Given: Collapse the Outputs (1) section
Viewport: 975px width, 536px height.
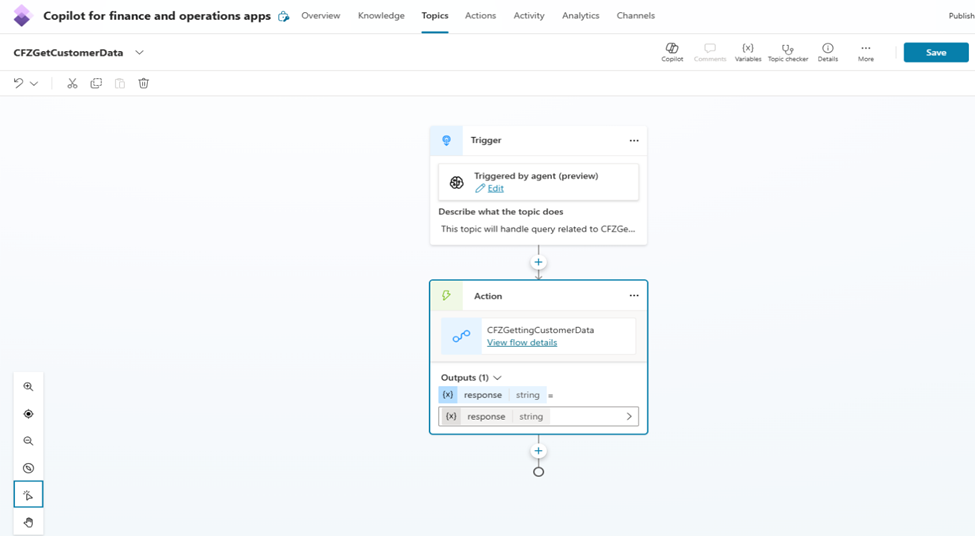Looking at the screenshot, I should pyautogui.click(x=497, y=377).
